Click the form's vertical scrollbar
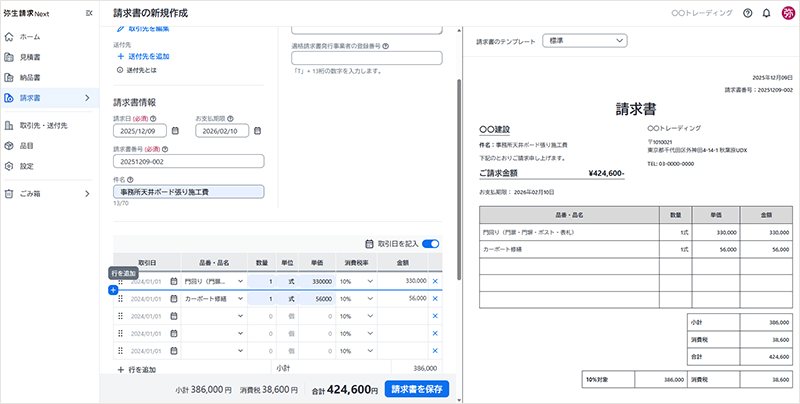The height and width of the screenshot is (404, 800). [459, 179]
